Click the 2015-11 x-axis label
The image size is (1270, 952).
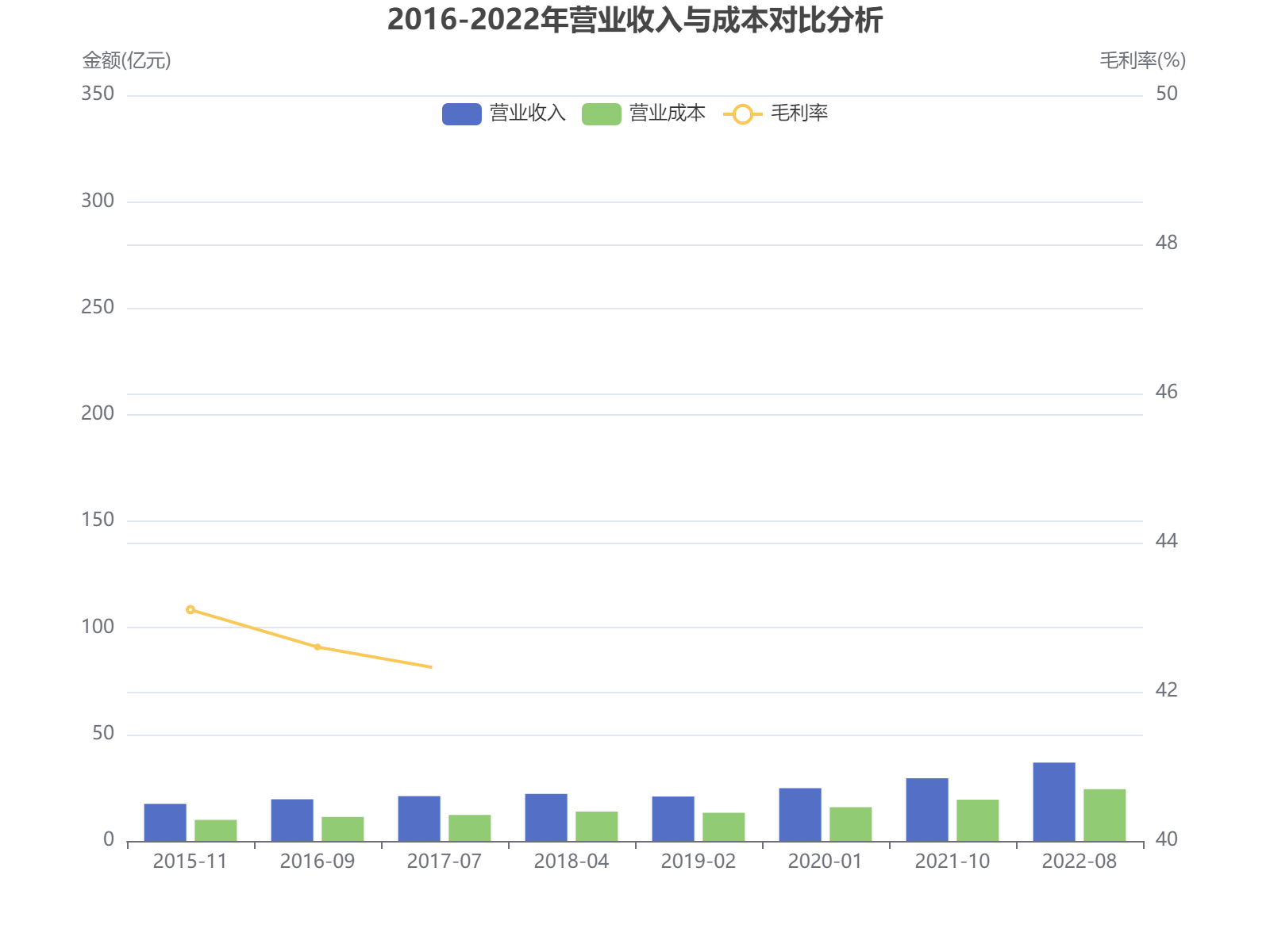[x=190, y=862]
